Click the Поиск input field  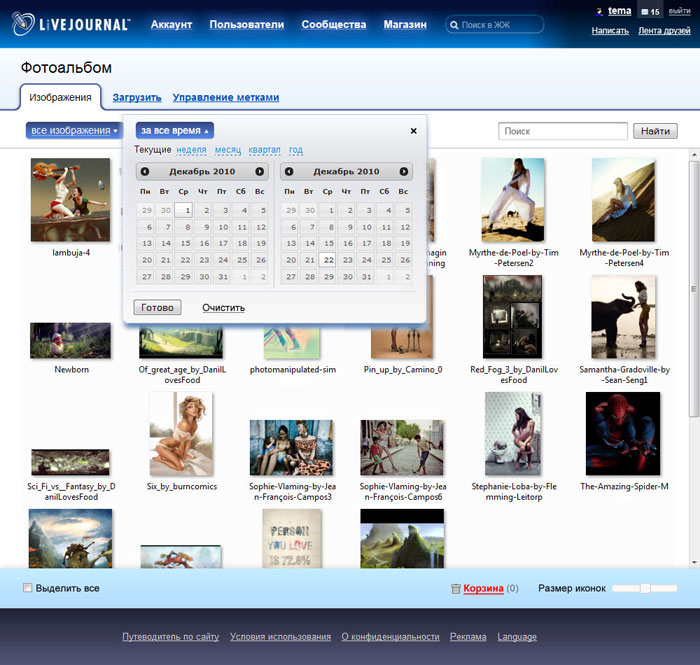click(x=563, y=131)
